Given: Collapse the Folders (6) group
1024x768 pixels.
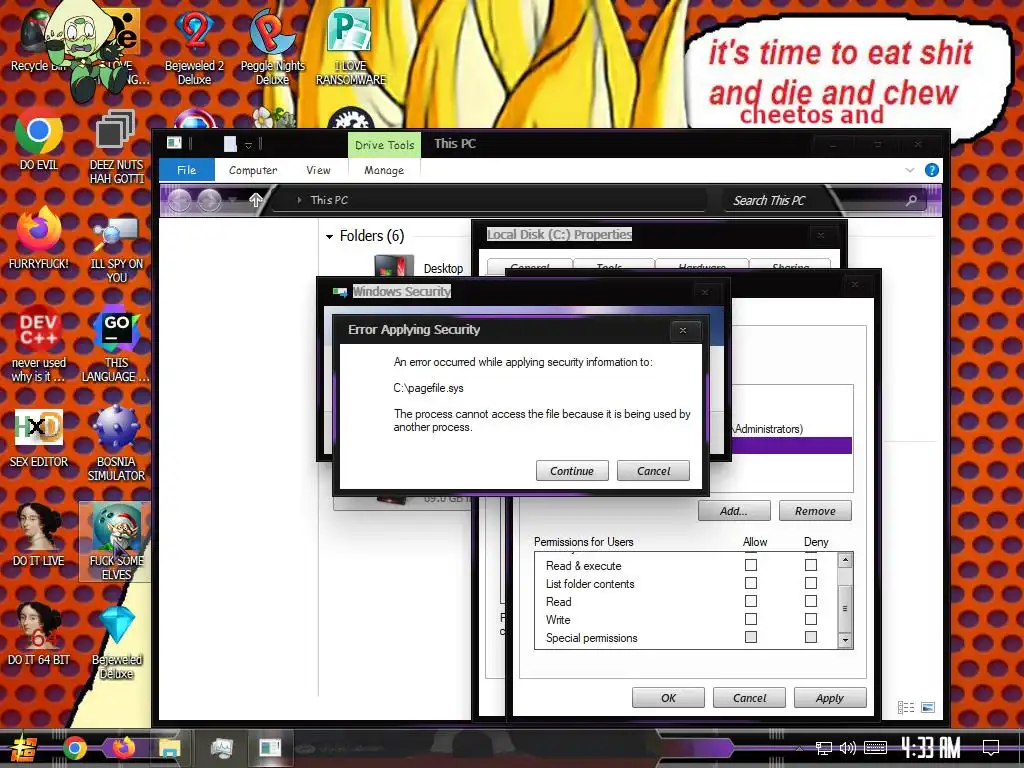Looking at the screenshot, I should (330, 236).
